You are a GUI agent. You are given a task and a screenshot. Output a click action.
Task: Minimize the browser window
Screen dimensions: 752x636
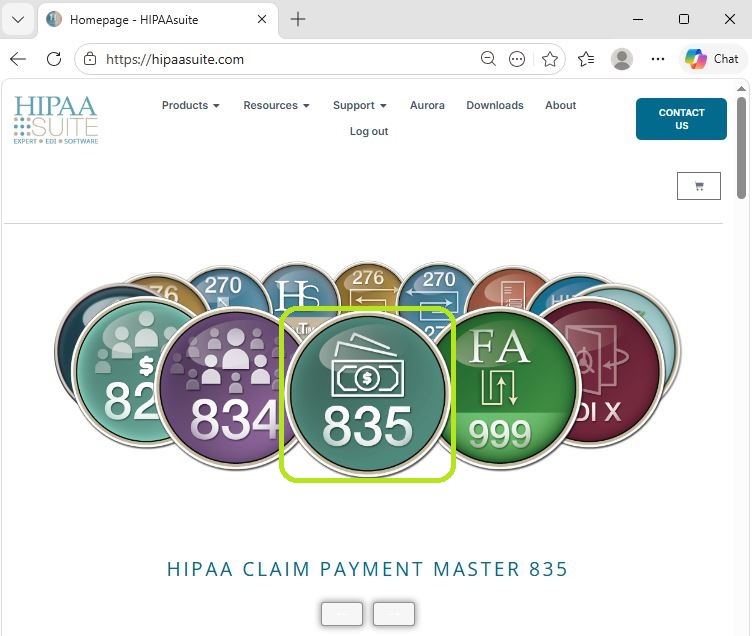(638, 19)
